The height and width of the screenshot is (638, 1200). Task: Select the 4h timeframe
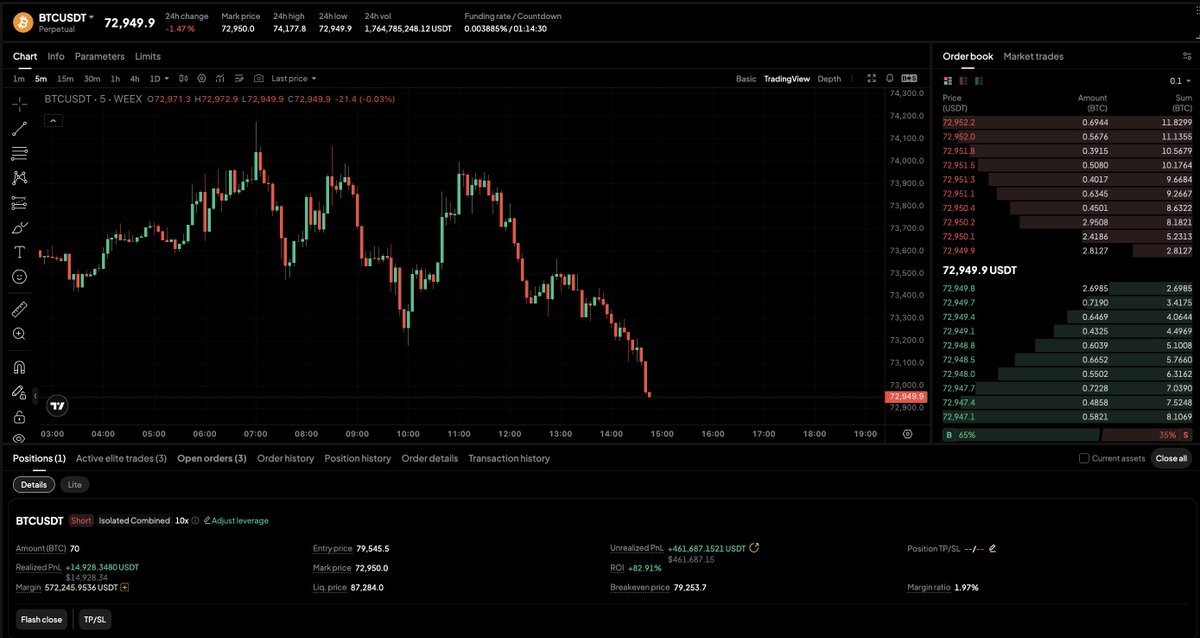(x=135, y=78)
